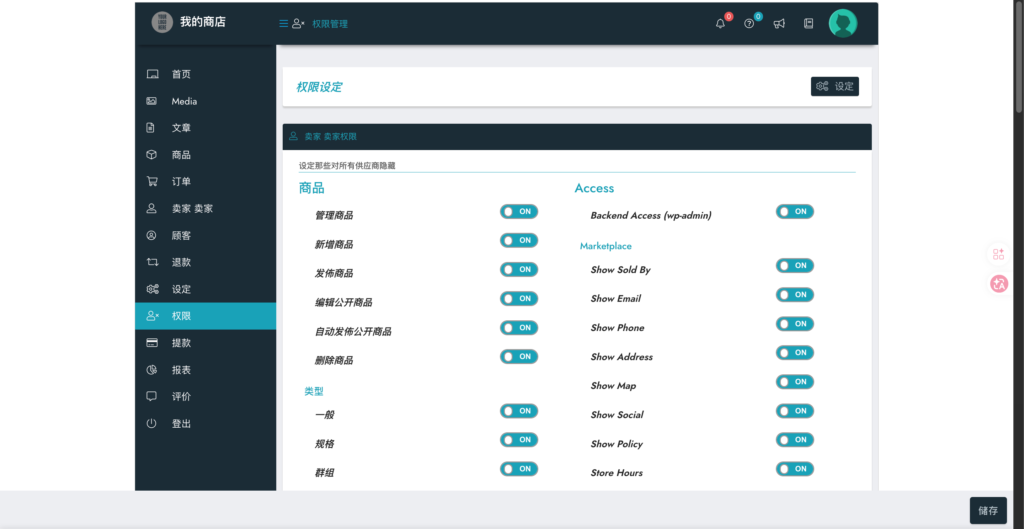Open the knowledge base book icon
Screen dimensions: 1024x529
pos(808,24)
